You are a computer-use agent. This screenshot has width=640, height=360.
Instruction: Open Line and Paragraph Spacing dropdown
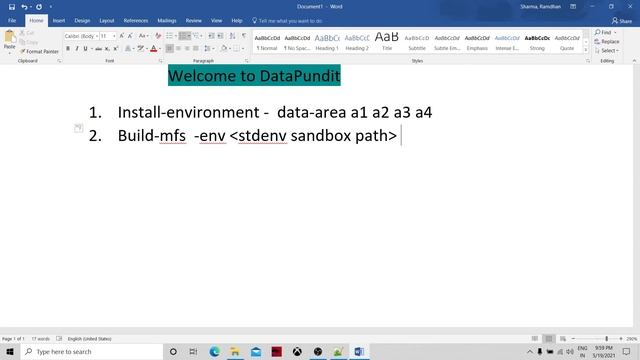click(x=209, y=49)
